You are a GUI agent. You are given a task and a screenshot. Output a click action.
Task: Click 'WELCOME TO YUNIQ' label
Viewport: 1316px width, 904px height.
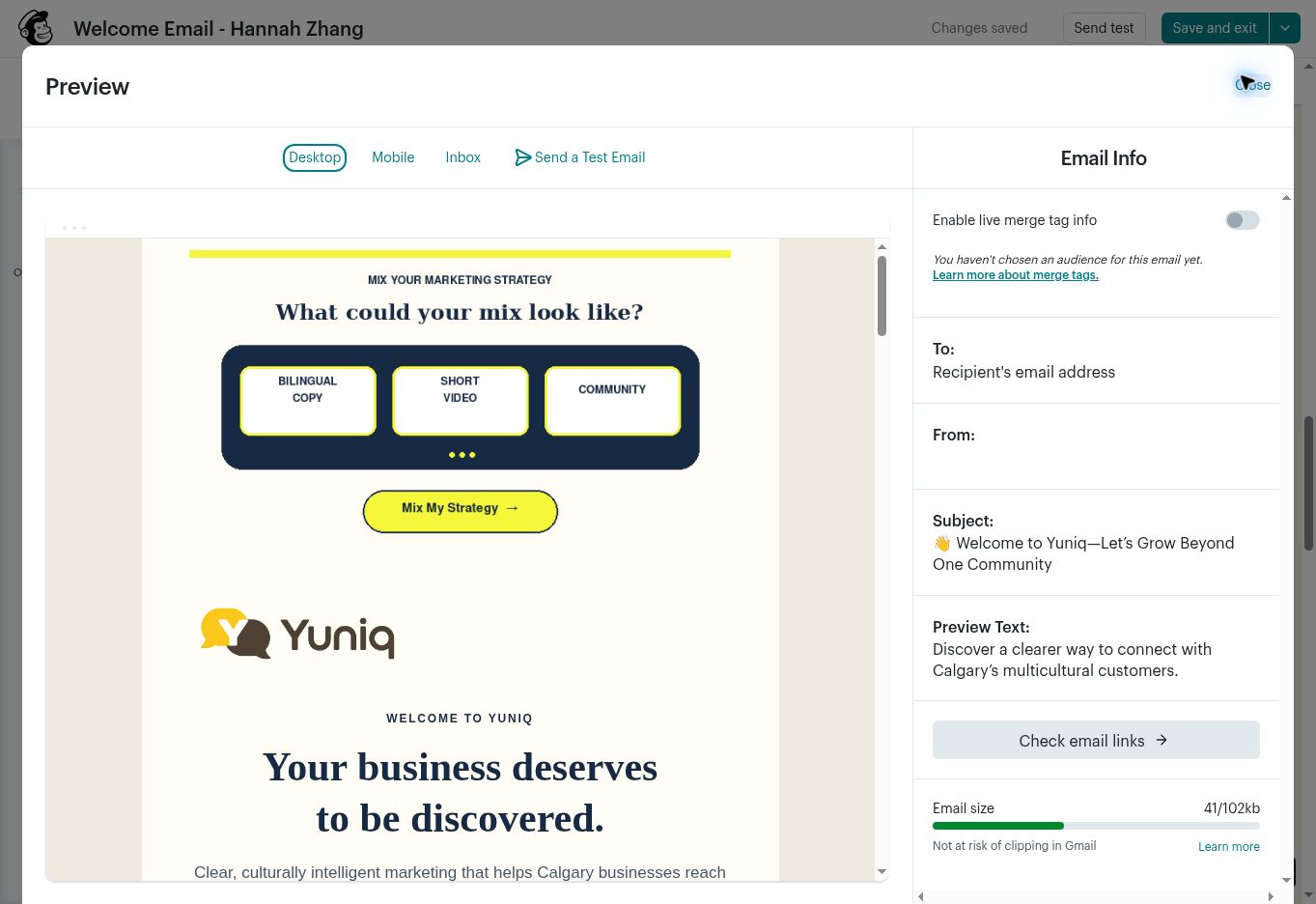tap(460, 719)
